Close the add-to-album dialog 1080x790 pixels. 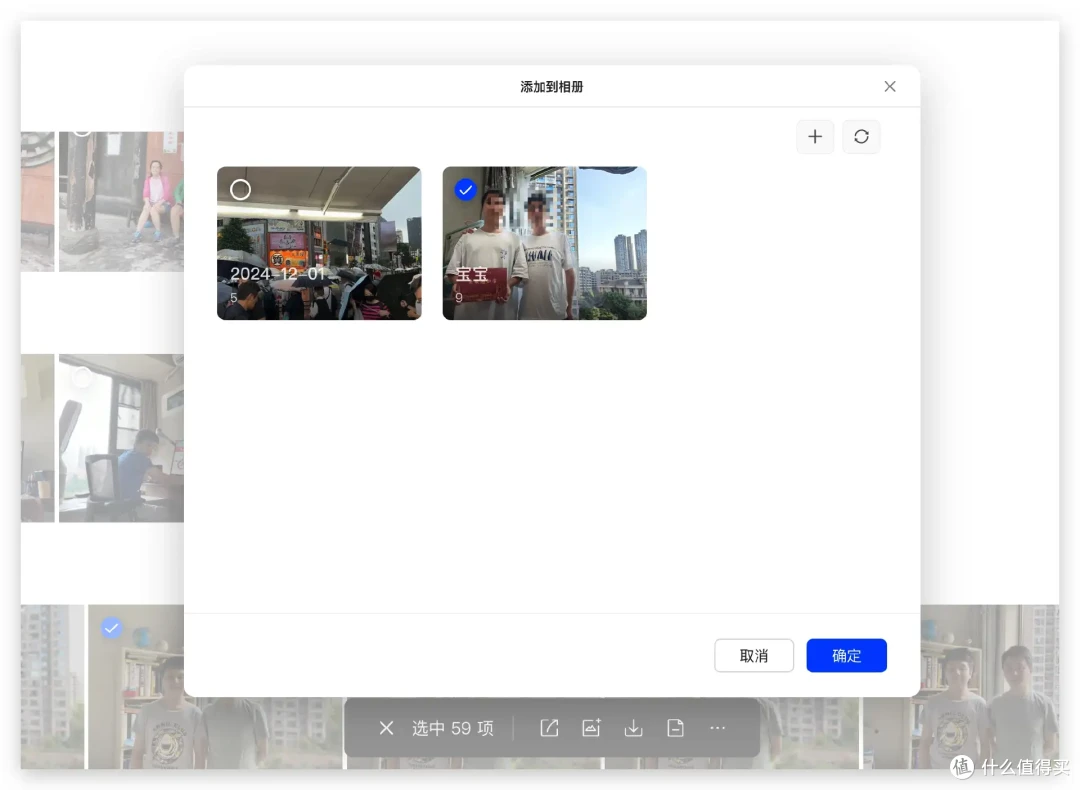pos(890,86)
